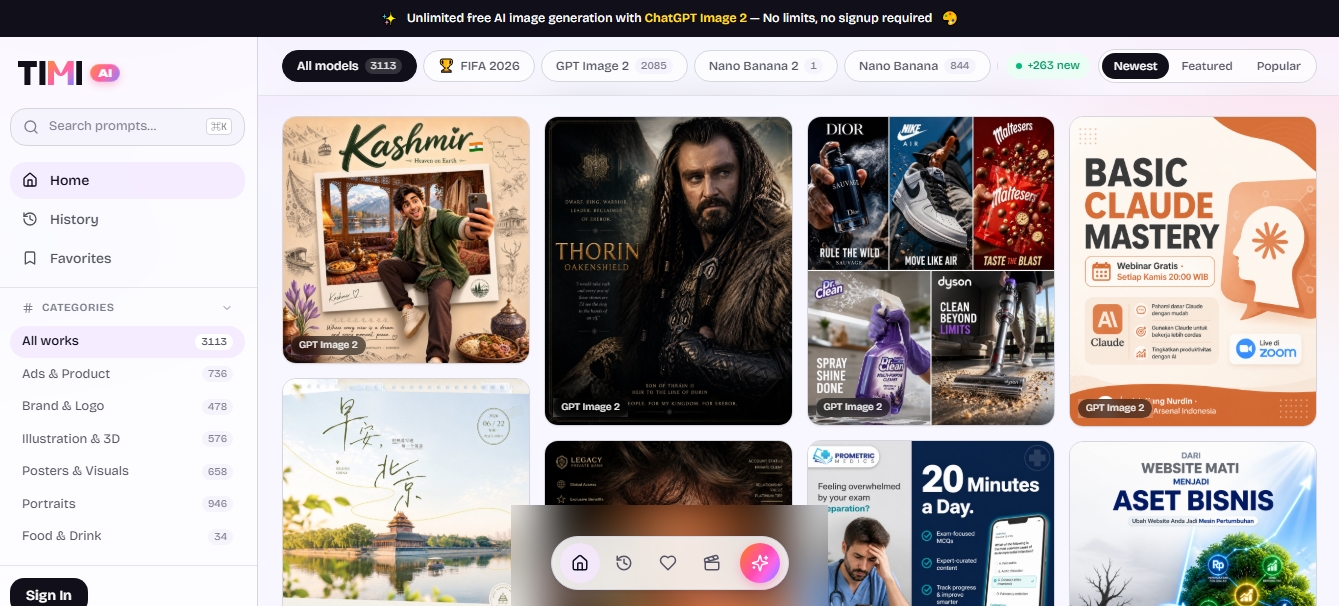Open the Thorin Oakenshield poster thumbnail
Screen dimensions: 1339x606
tap(668, 271)
